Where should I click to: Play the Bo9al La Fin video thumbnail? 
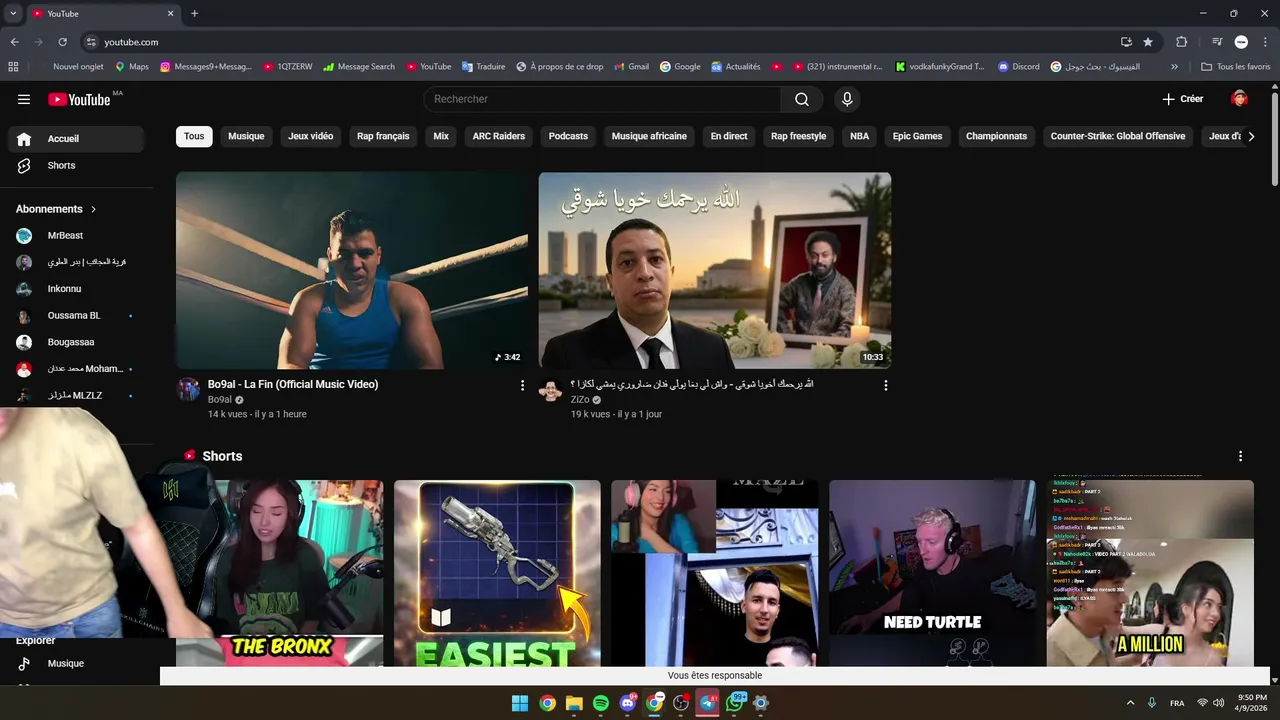352,270
